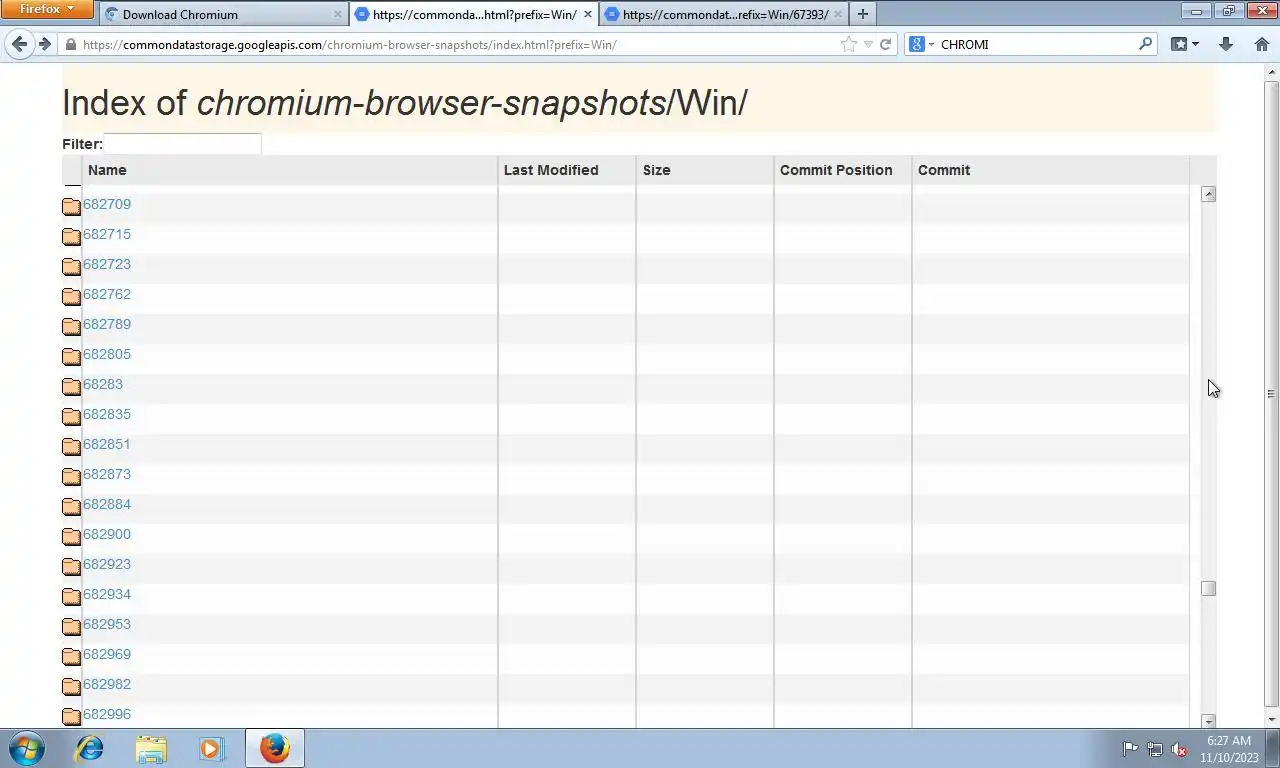Click the list scrollbar down arrow

tap(1208, 721)
